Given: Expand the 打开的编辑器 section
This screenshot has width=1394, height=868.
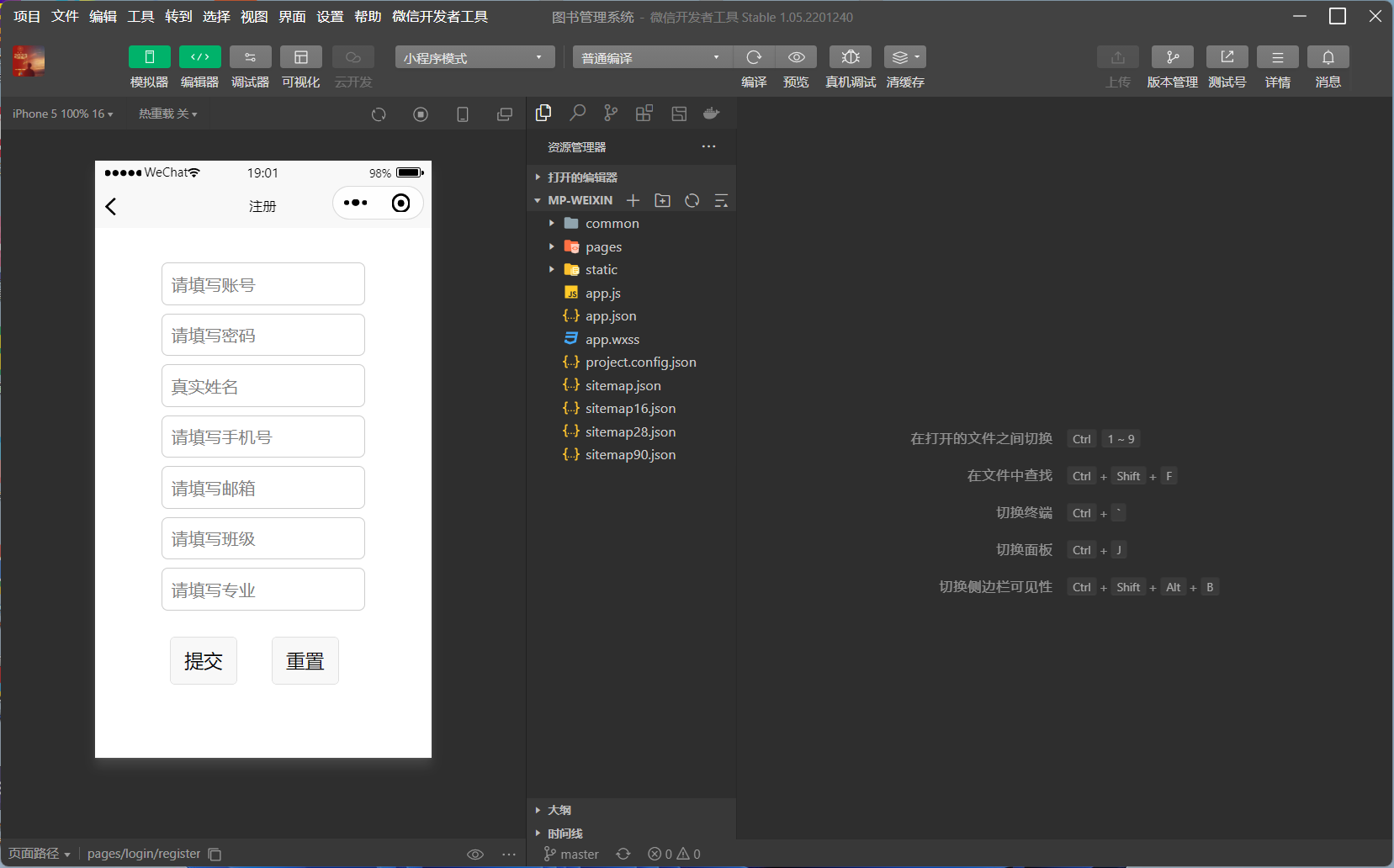Looking at the screenshot, I should (631, 177).
